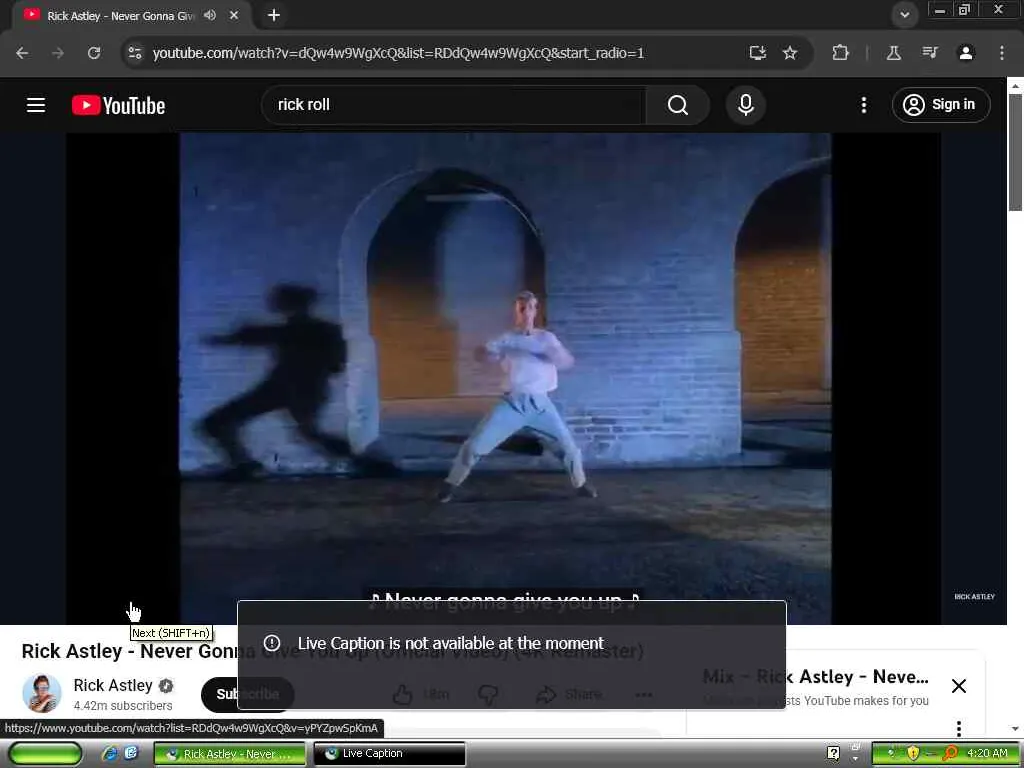This screenshot has width=1024, height=768.
Task: Click the orange magnifier tray icon
Action: click(x=950, y=754)
